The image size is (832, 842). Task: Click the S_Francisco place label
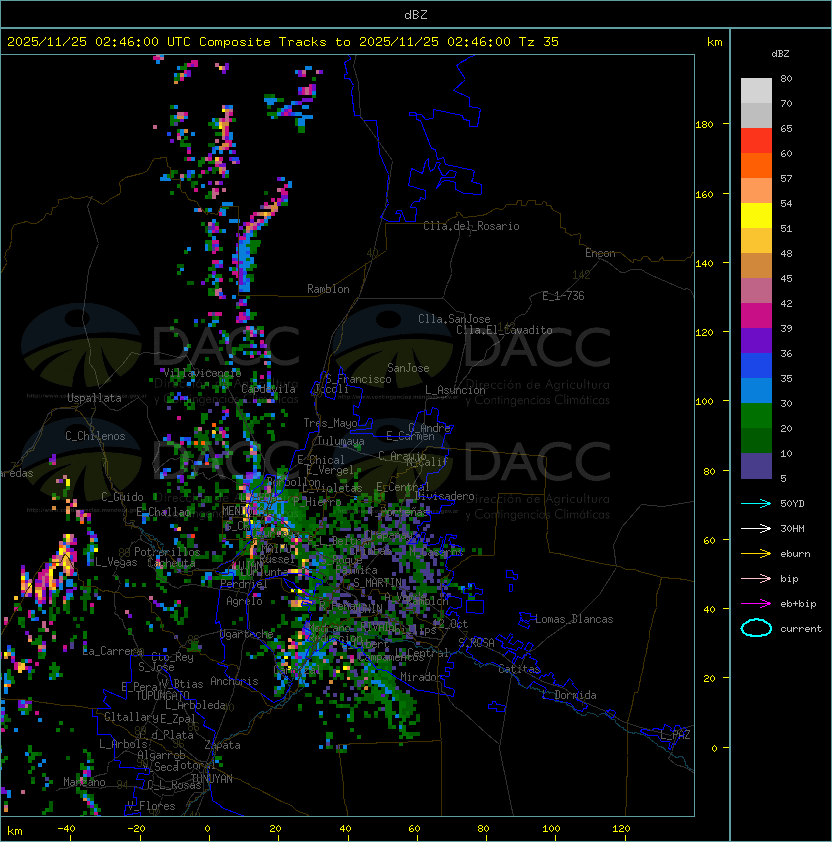pos(358,379)
